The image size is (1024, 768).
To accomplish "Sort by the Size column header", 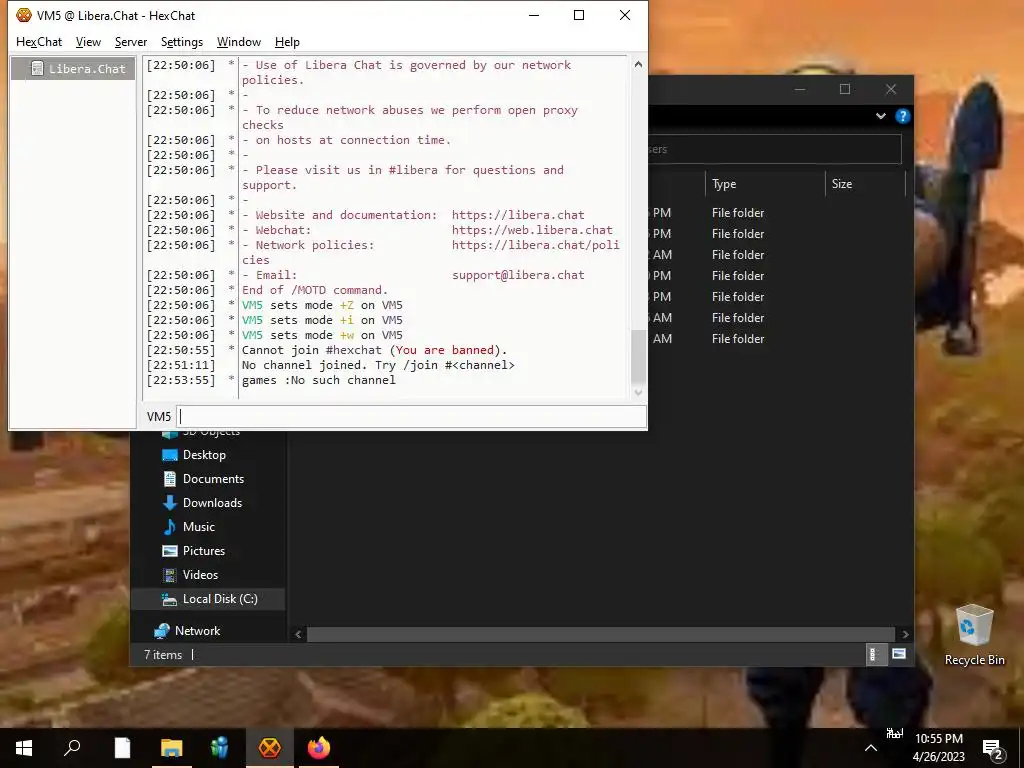I will tap(865, 184).
